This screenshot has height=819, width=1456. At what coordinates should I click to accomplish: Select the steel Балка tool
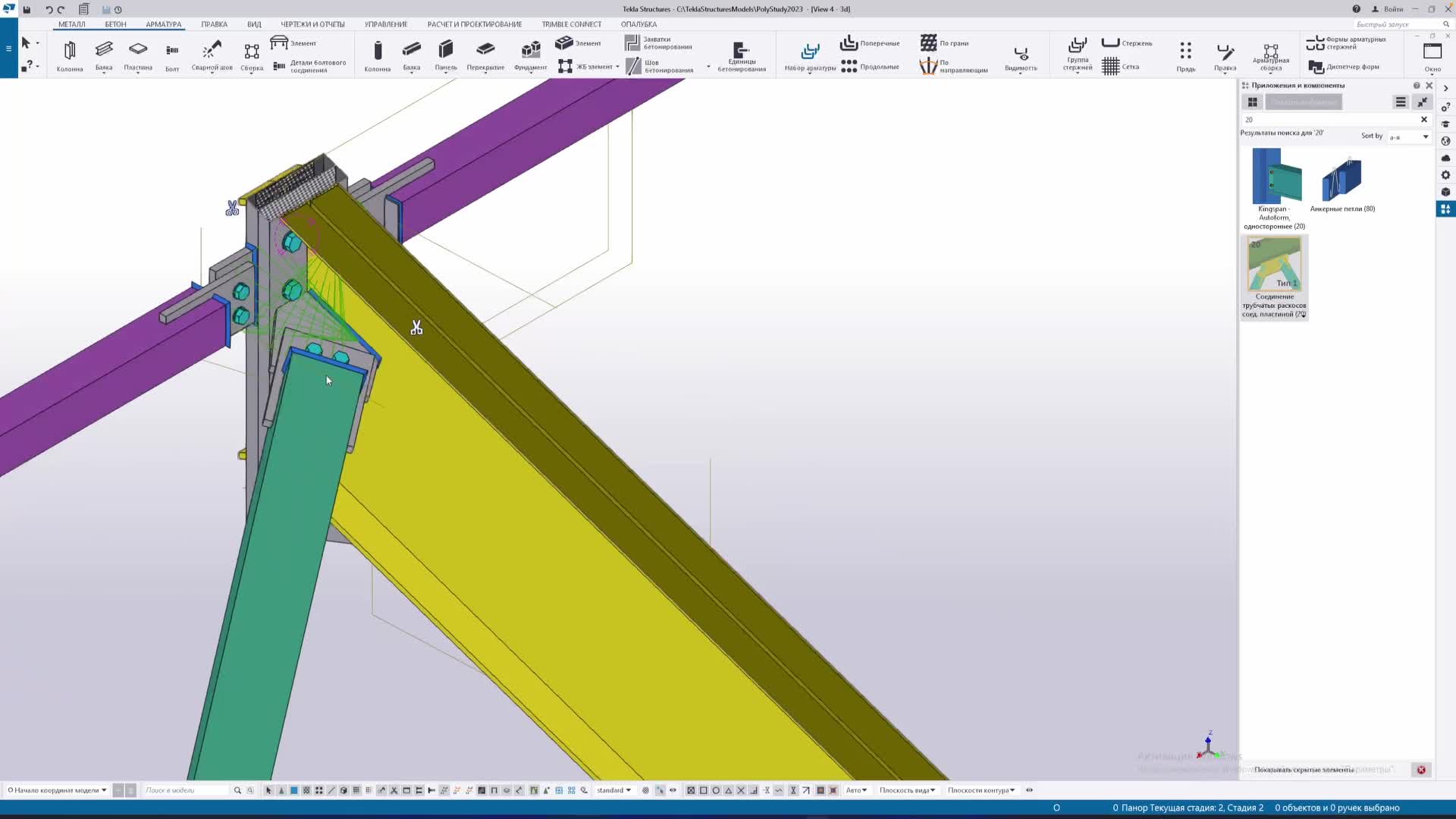pyautogui.click(x=104, y=56)
